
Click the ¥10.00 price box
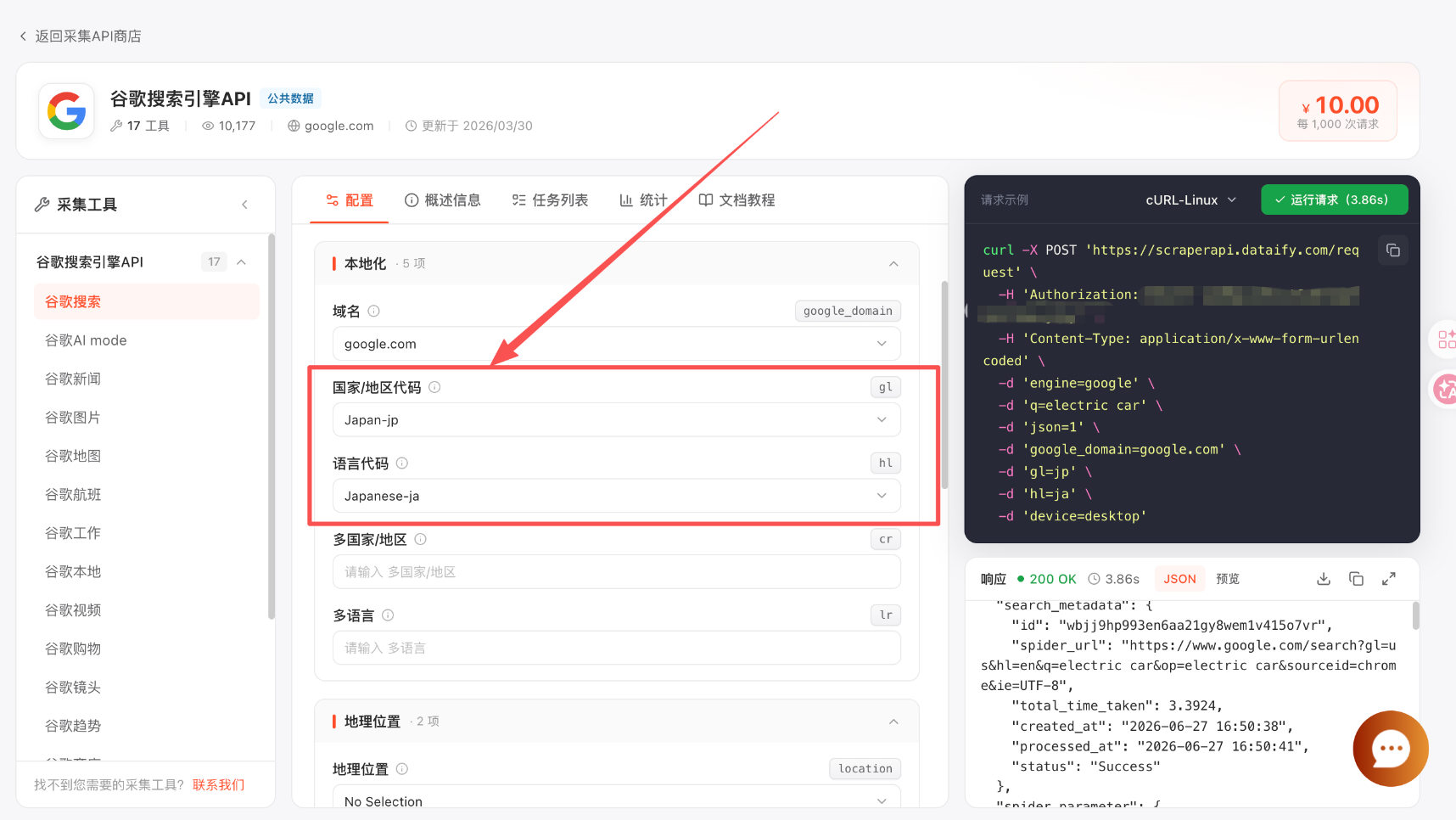point(1338,111)
